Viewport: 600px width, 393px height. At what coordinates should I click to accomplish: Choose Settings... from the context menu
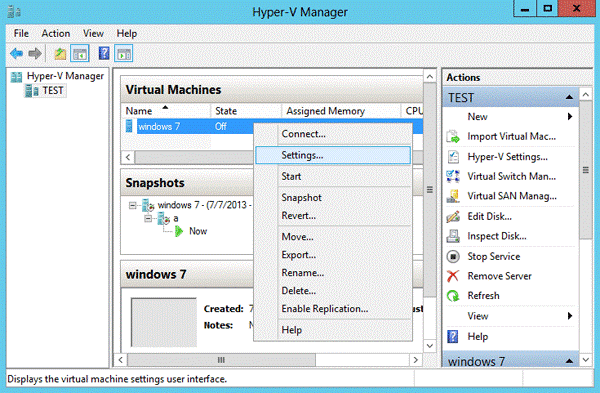pyautogui.click(x=333, y=155)
